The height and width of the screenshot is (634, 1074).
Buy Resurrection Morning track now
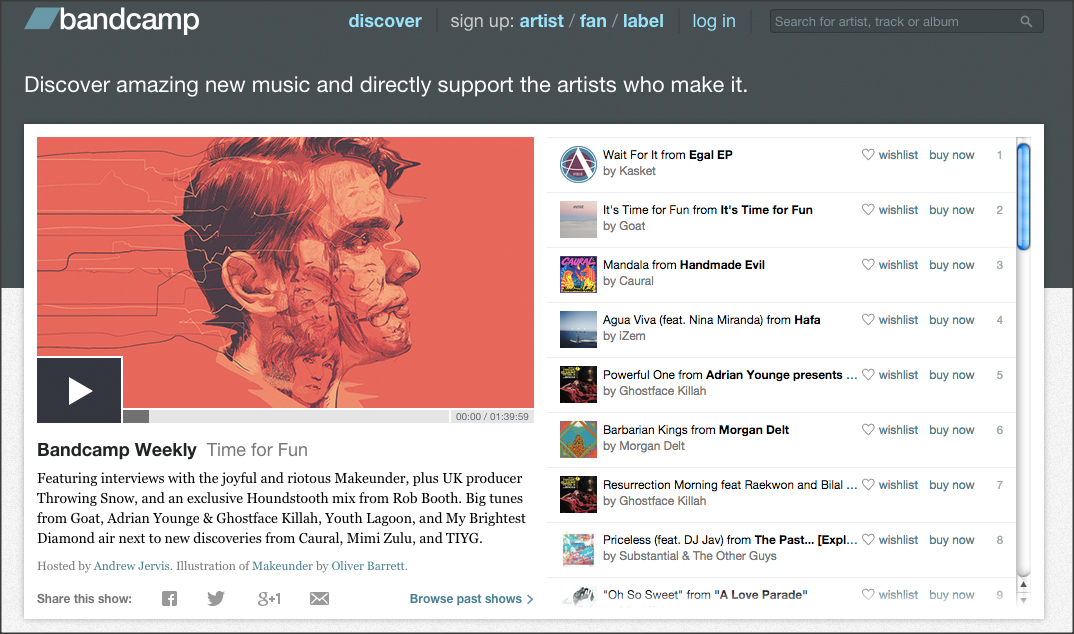pos(951,485)
